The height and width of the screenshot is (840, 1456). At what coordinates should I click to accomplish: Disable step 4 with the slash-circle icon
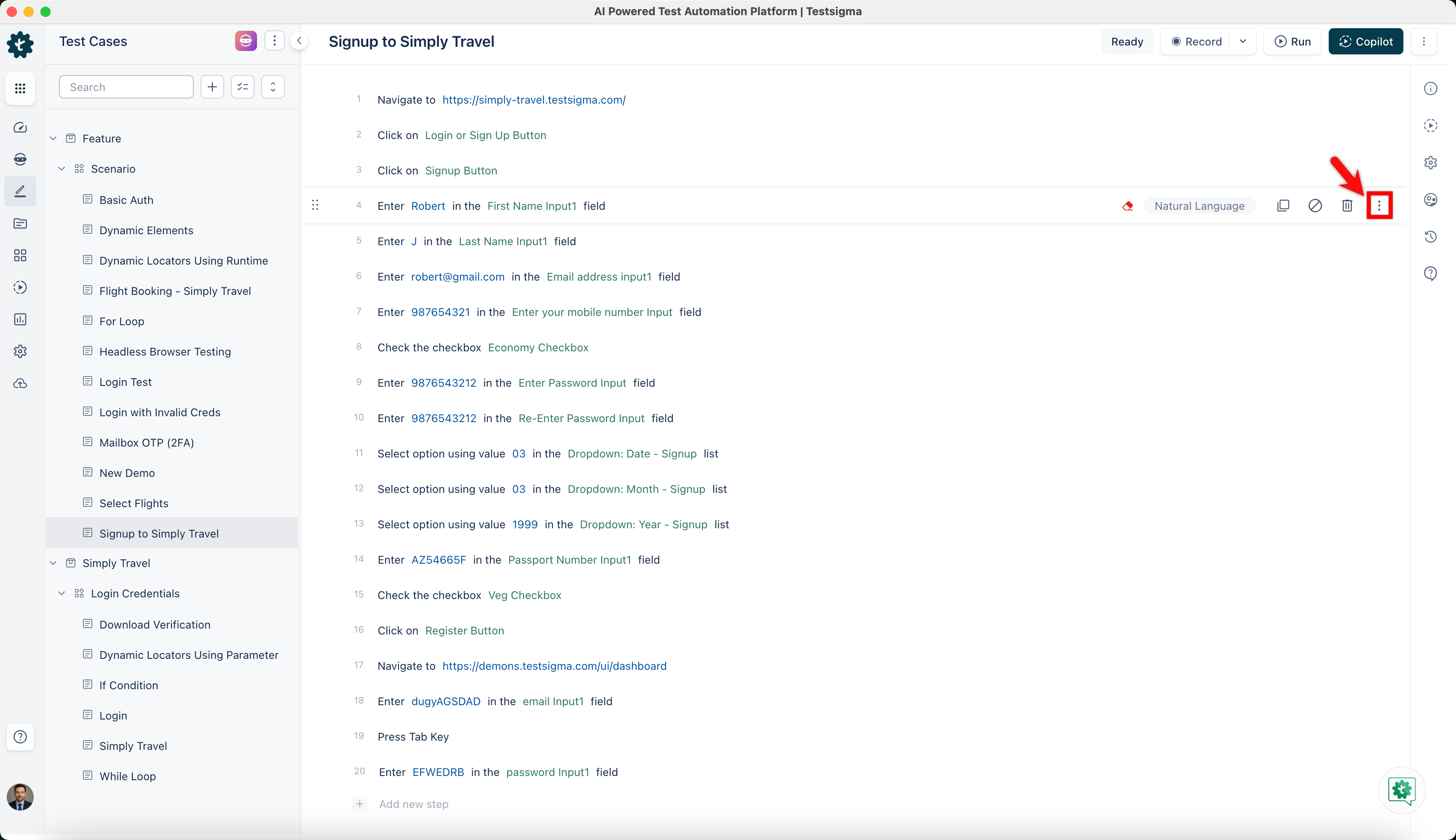1315,206
